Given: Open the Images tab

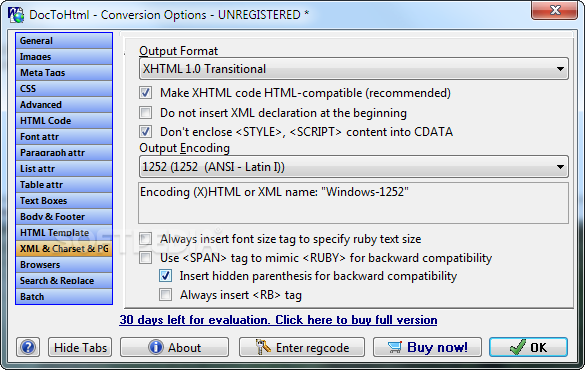Looking at the screenshot, I should (x=64, y=57).
